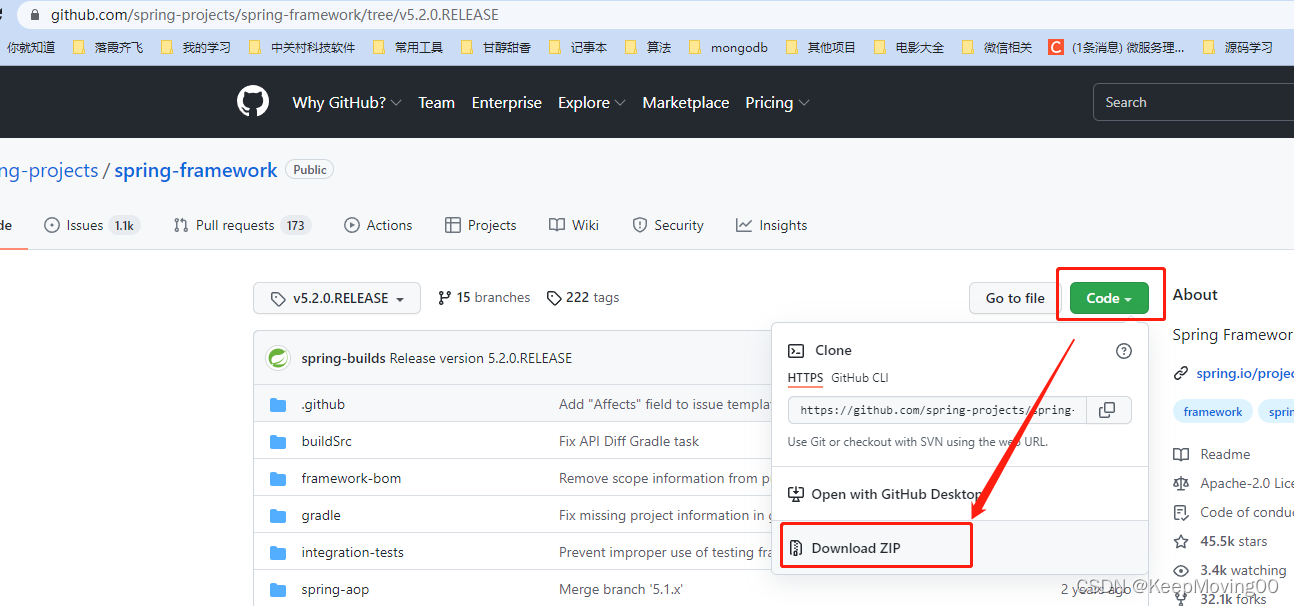Select the HTTPS clone tab
This screenshot has height=606, width=1294.
(x=805, y=377)
